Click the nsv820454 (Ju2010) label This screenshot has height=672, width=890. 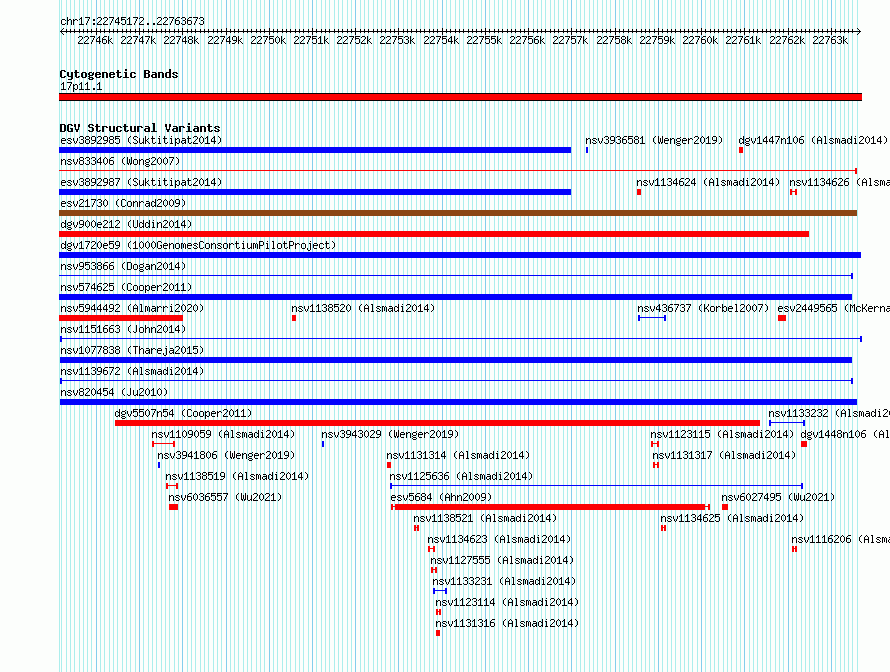click(114, 392)
